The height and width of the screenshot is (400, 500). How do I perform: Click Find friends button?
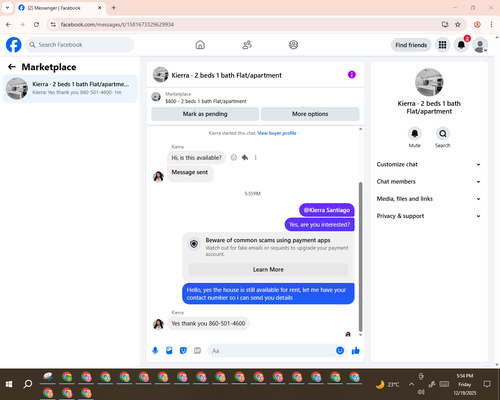(x=411, y=45)
